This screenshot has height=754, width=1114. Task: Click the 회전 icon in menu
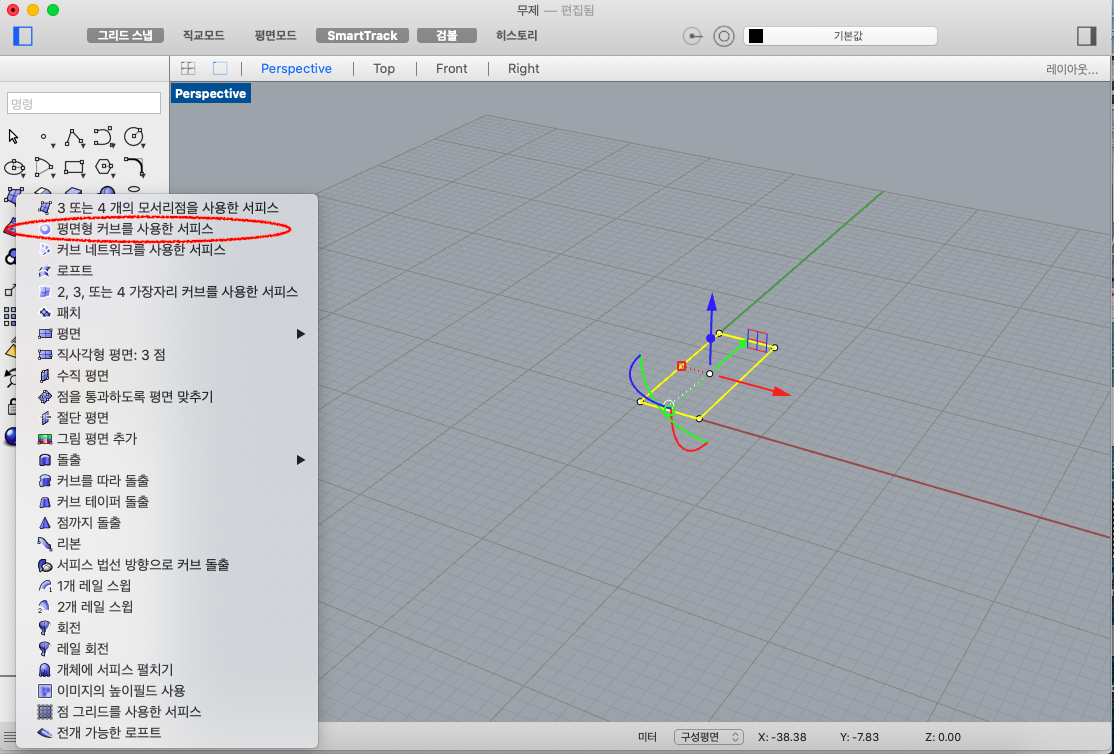45,628
